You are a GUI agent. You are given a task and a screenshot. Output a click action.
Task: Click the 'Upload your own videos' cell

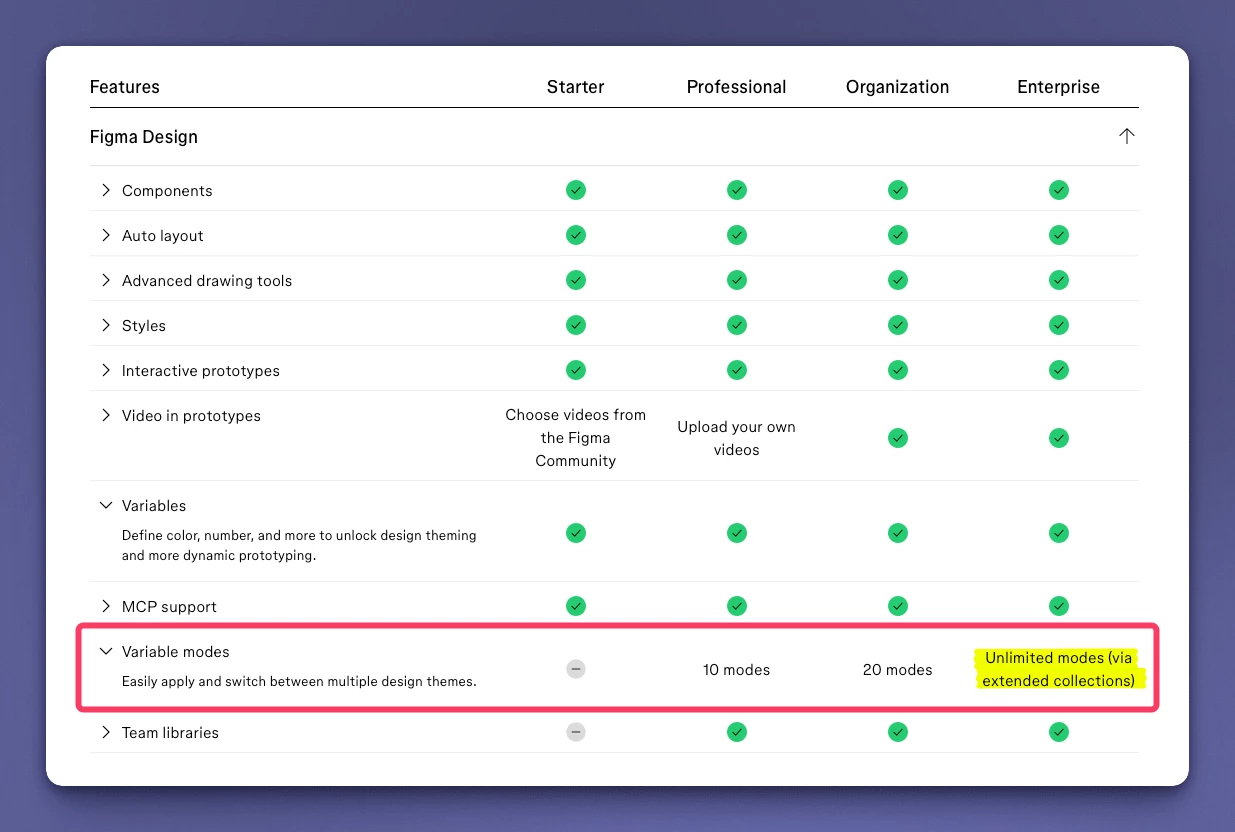click(x=736, y=438)
